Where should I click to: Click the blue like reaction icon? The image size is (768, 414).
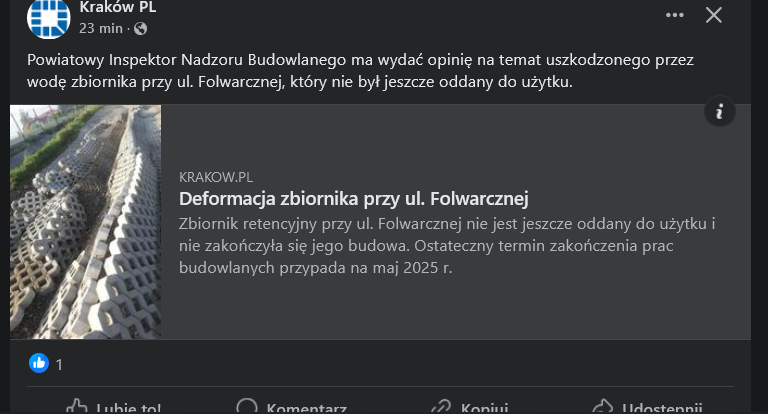[x=38, y=363]
